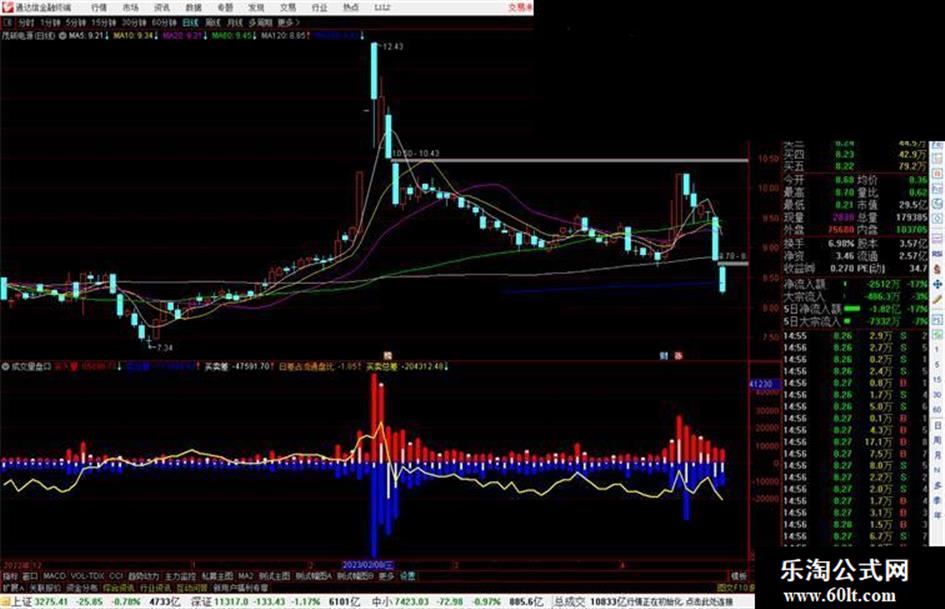Switch to the 分时 chart period
The height and width of the screenshot is (609, 945).
pos(26,23)
